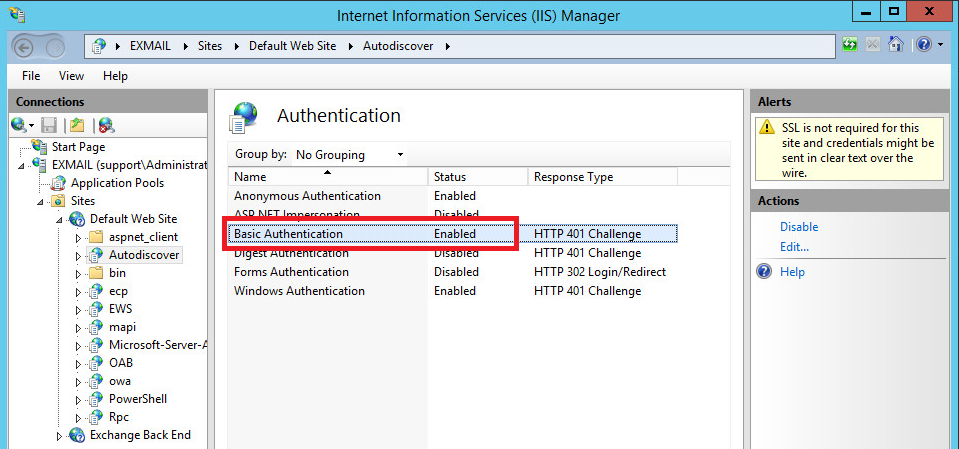Click the PowerShell application icon
959x449 pixels.
[x=97, y=399]
